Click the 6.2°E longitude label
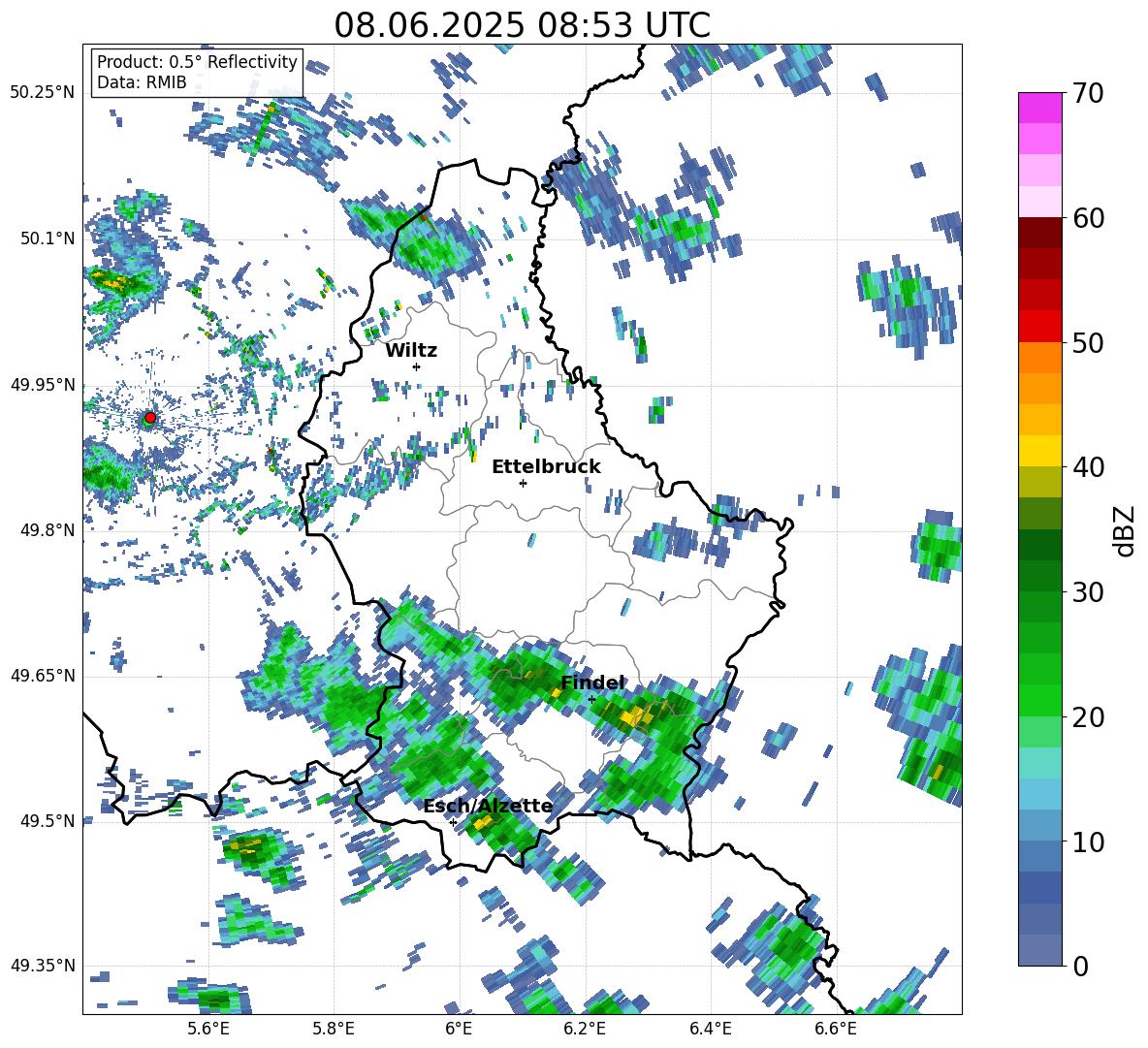 (x=585, y=1030)
